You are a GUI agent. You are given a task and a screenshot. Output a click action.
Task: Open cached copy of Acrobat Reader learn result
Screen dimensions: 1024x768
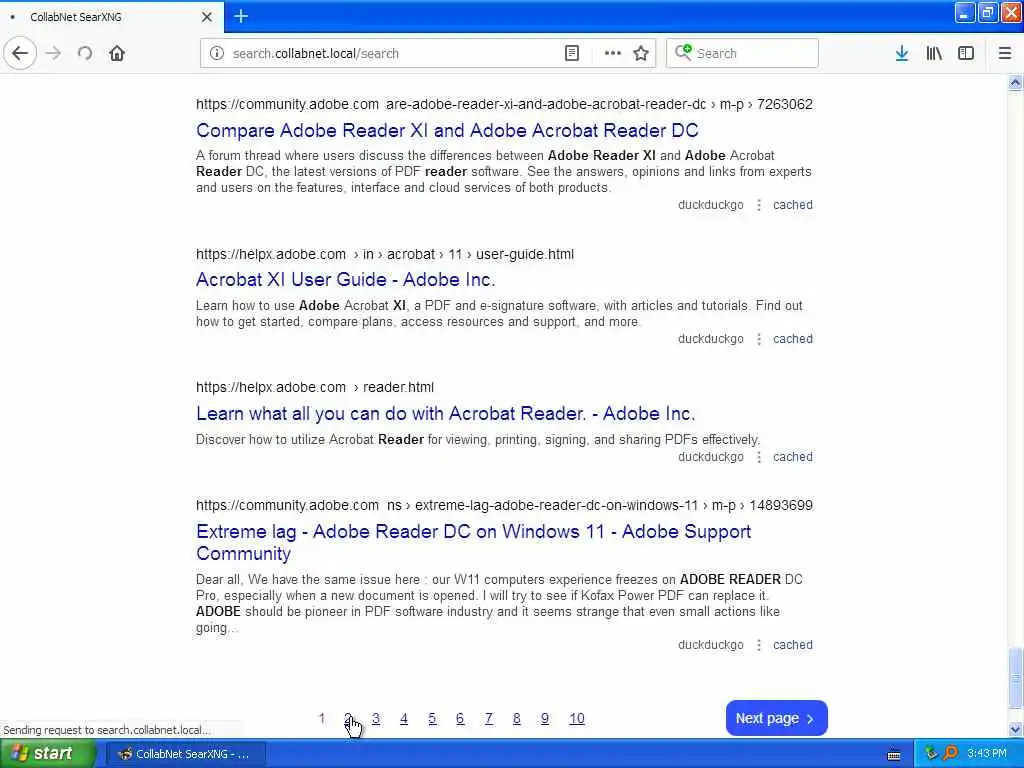793,457
